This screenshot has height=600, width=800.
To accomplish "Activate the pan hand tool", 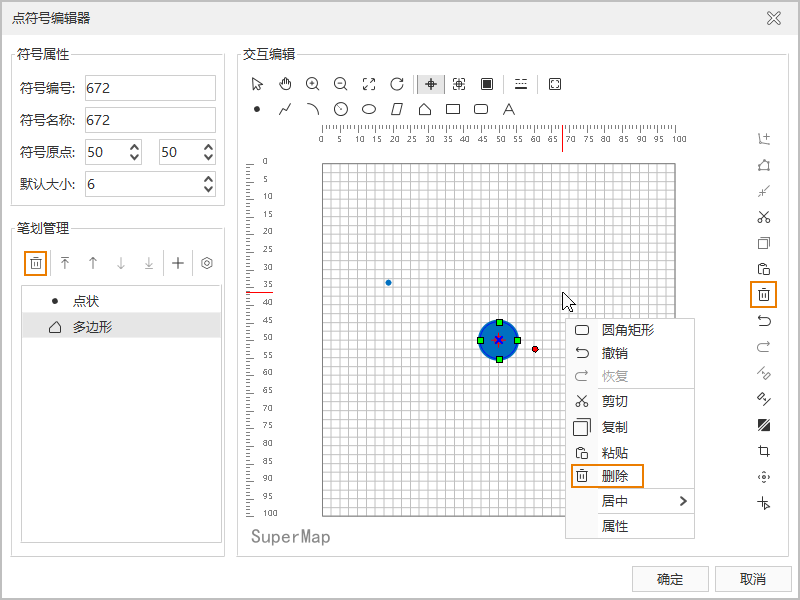I will (x=285, y=84).
